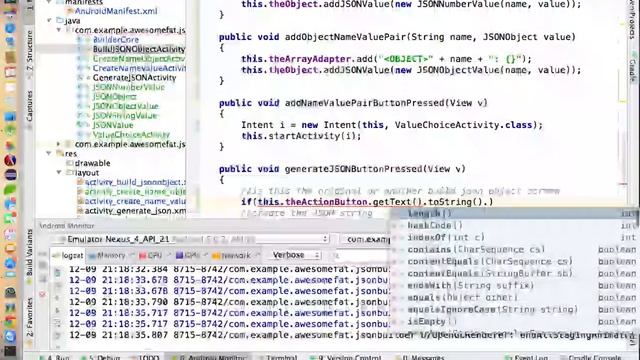Screen dimensions: 640x360
Task: Open the Captures tool window
Action: (29, 106)
